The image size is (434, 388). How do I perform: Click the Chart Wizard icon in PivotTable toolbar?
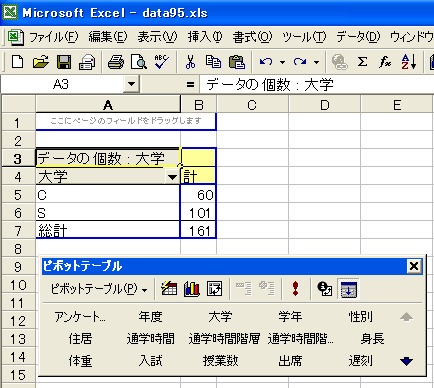coord(192,289)
